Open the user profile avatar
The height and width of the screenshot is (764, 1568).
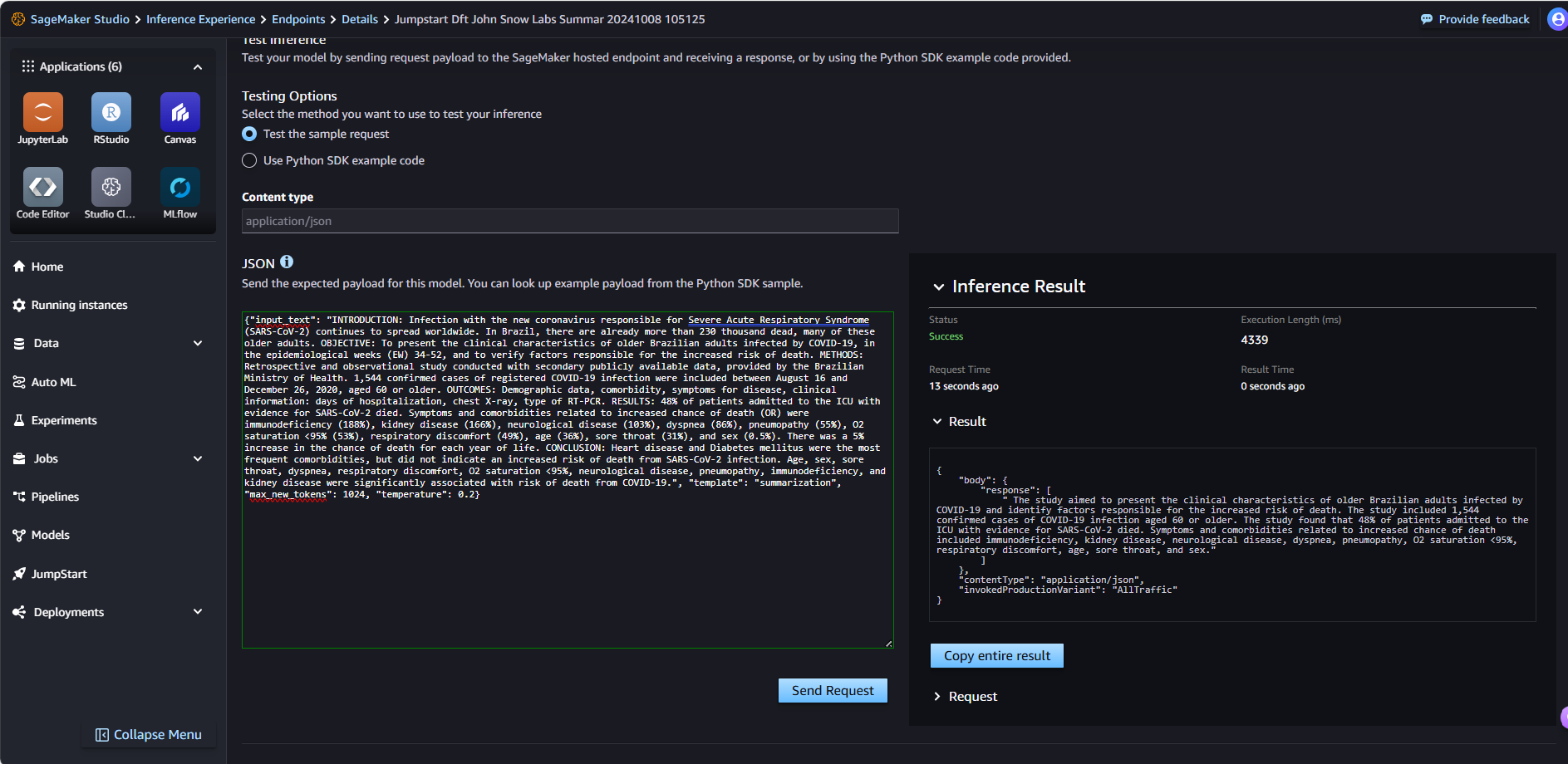tap(1558, 19)
